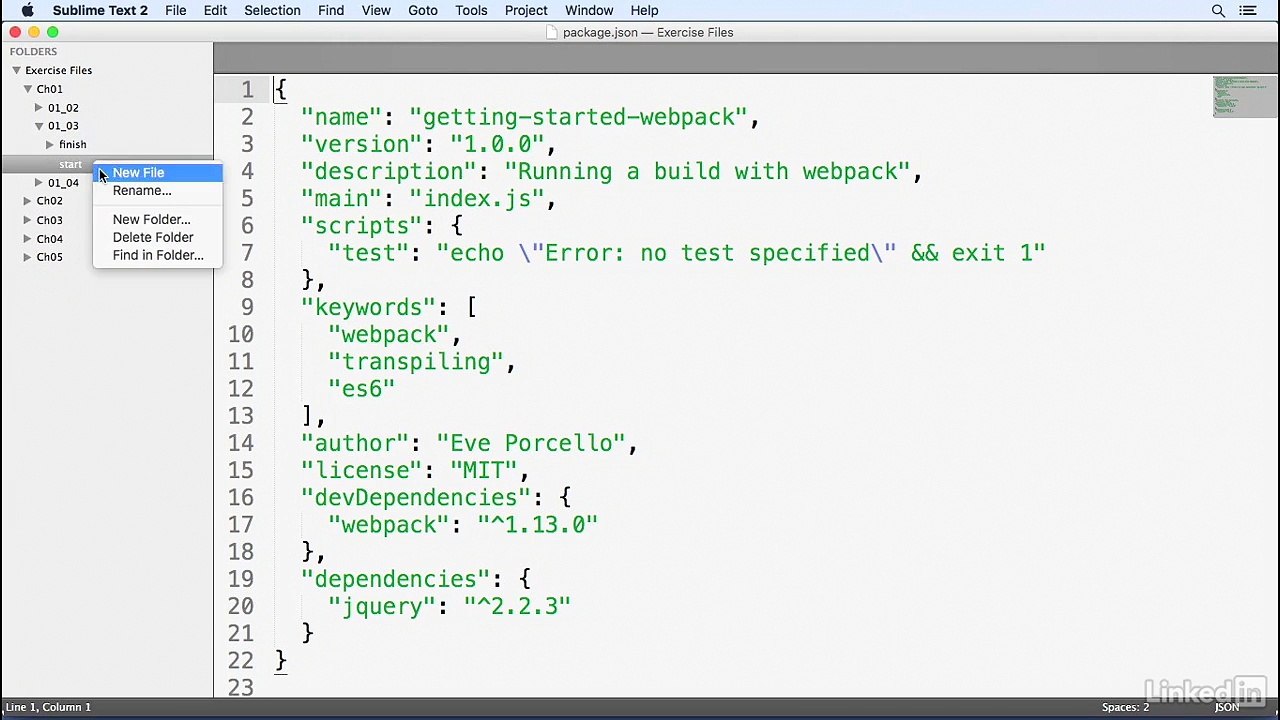
Task: Expand the finish folder arrow
Action: [x=50, y=145]
